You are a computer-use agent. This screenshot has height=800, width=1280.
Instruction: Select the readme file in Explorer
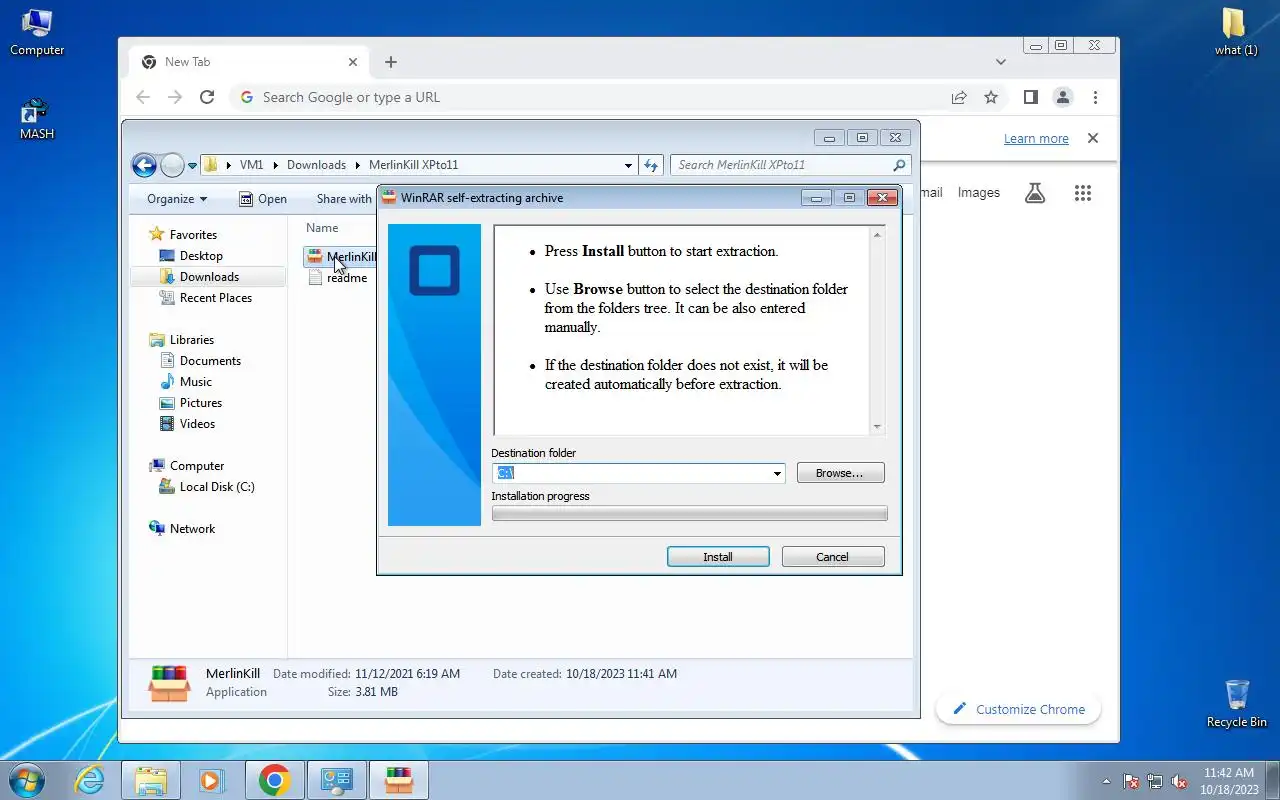point(338,278)
